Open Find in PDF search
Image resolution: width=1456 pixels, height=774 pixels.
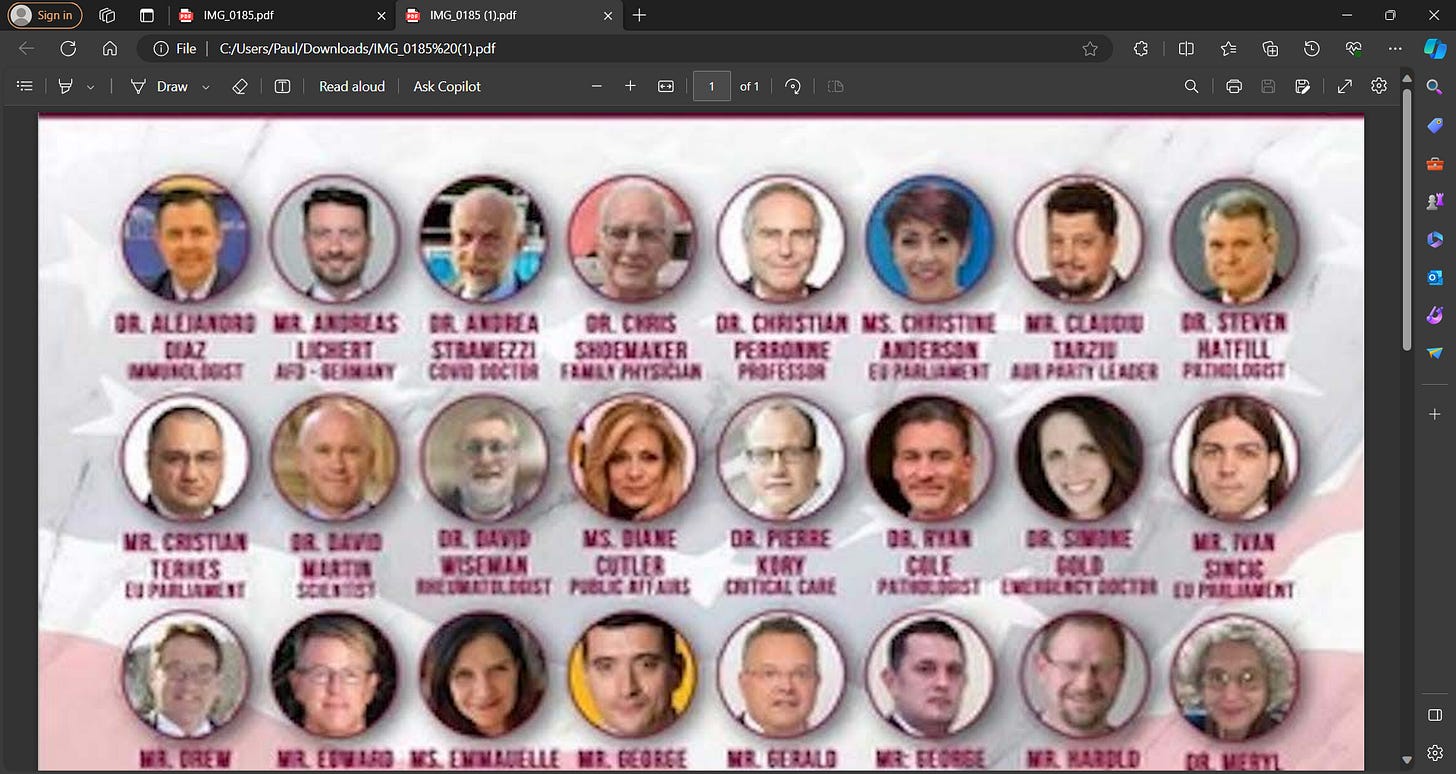1191,87
